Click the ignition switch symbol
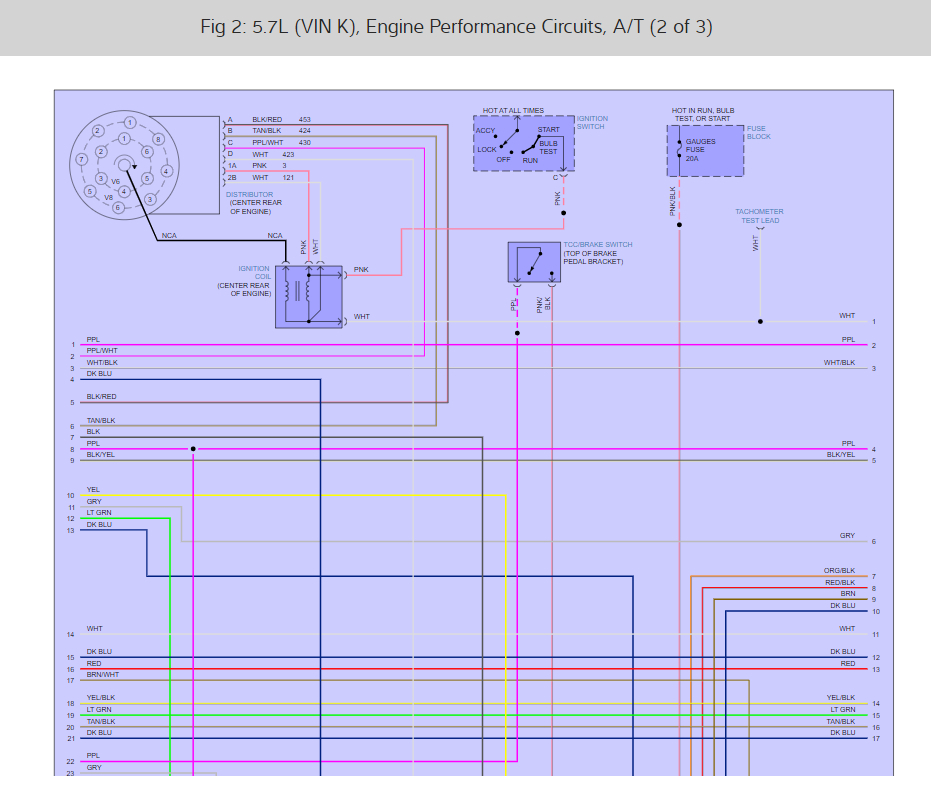Image resolution: width=931 pixels, height=795 pixels. (524, 143)
